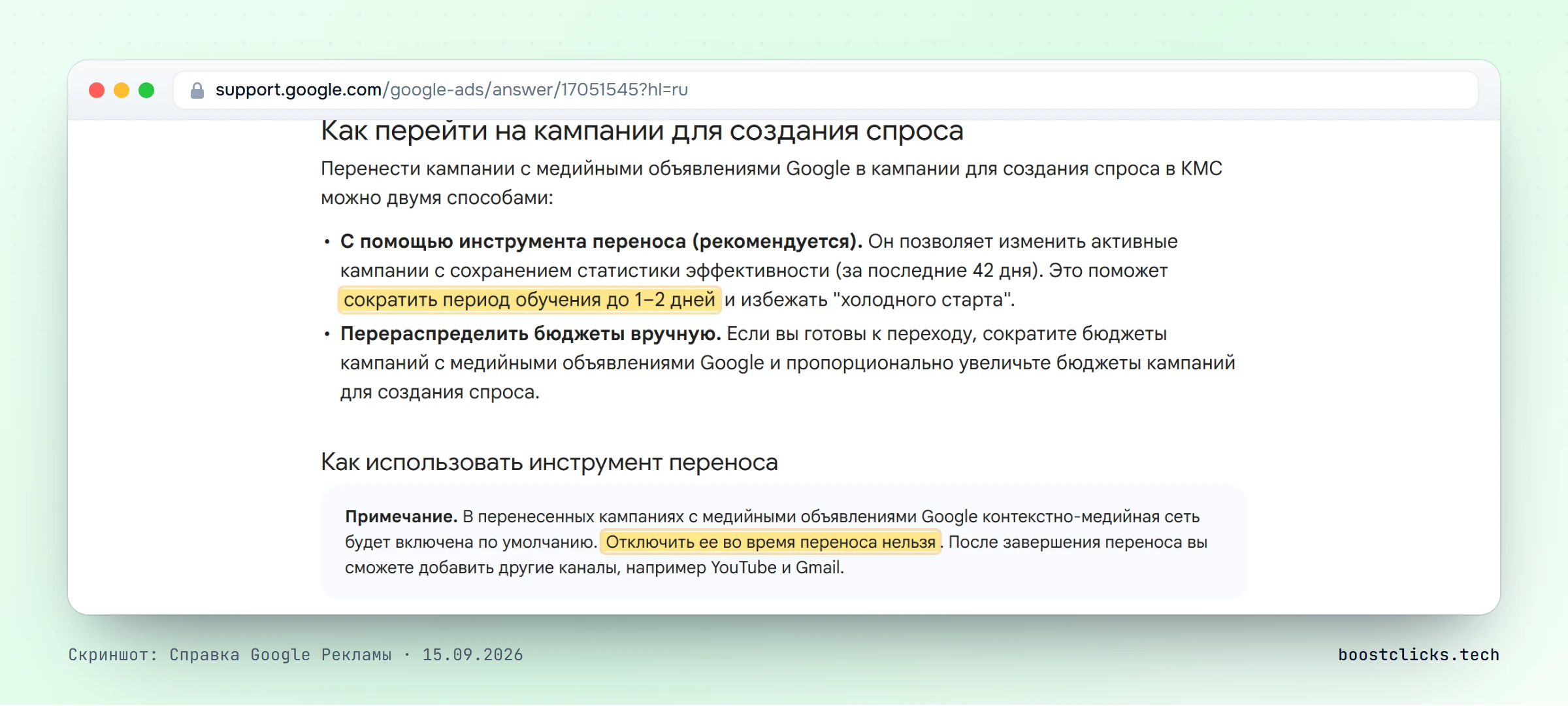Screen dimensions: 1568x706
Task: Click bold text "Перераспределить бюджеты вручную."
Action: pos(530,334)
